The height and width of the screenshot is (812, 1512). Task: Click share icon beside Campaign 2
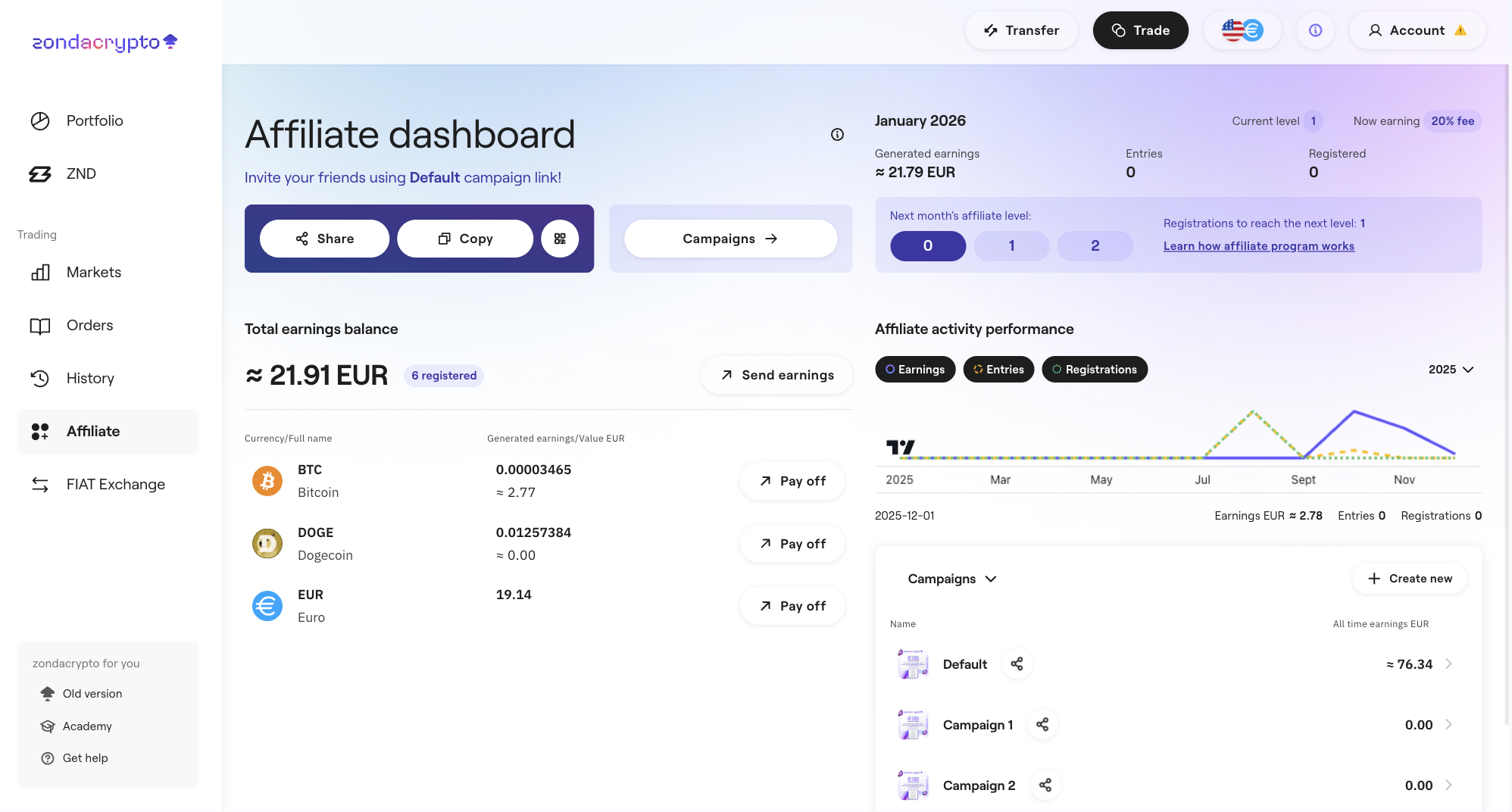1045,785
